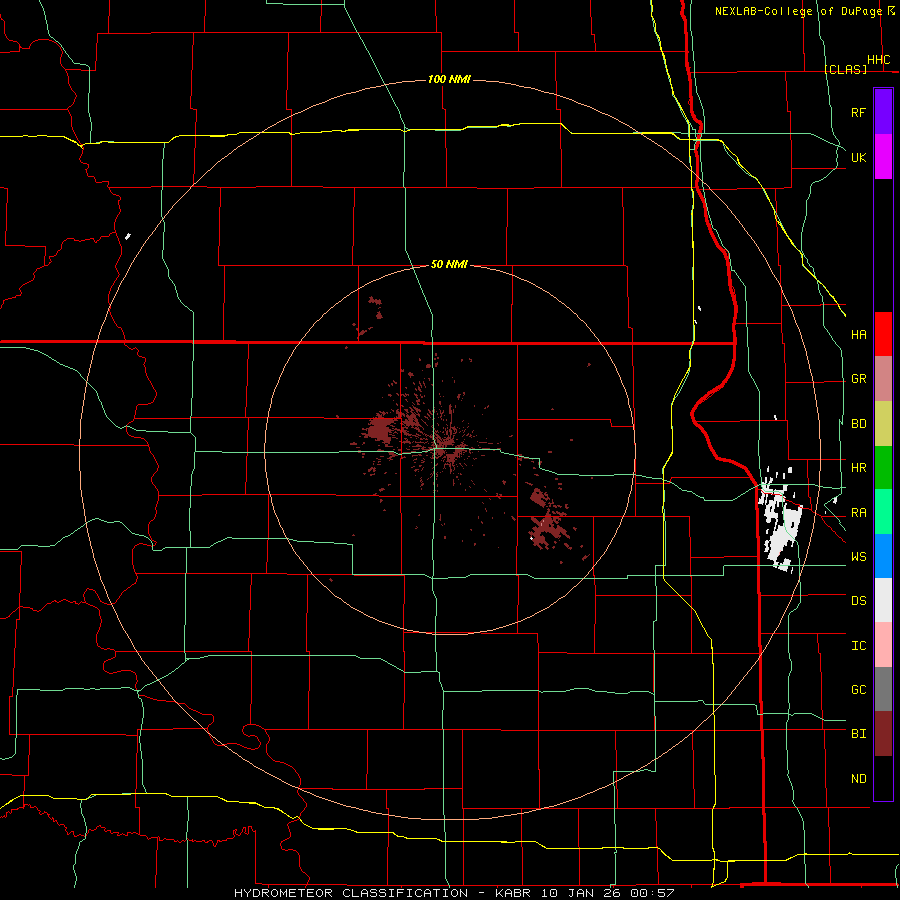Click the "NEXLAB-College of DuPage" header text
Image resolution: width=900 pixels, height=900 pixels.
798,11
